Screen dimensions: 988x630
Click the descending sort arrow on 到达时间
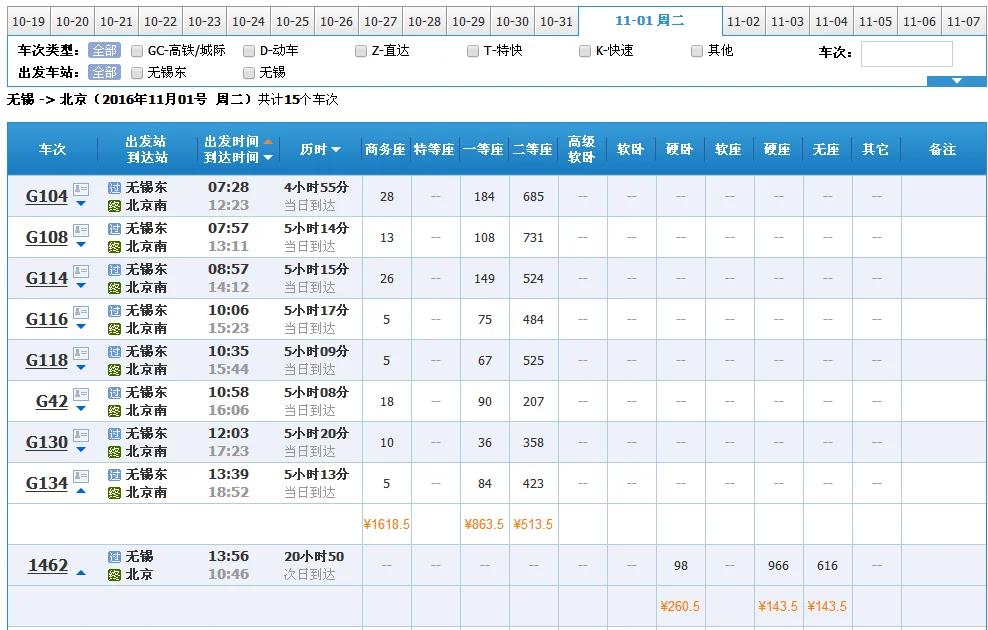coord(269,157)
